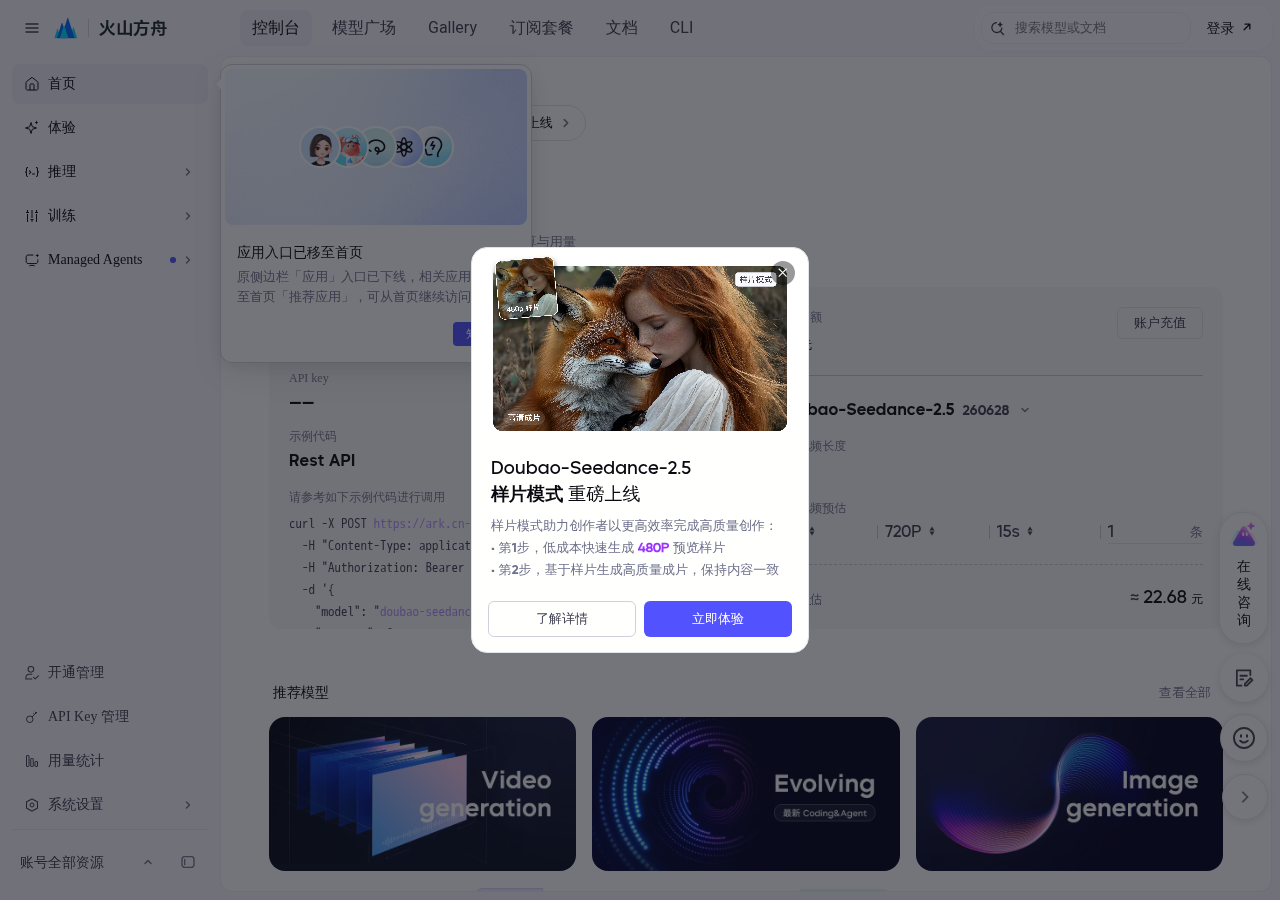Screen dimensions: 1280x900
Task: Change the 15s duration selector
Action: click(x=1015, y=532)
